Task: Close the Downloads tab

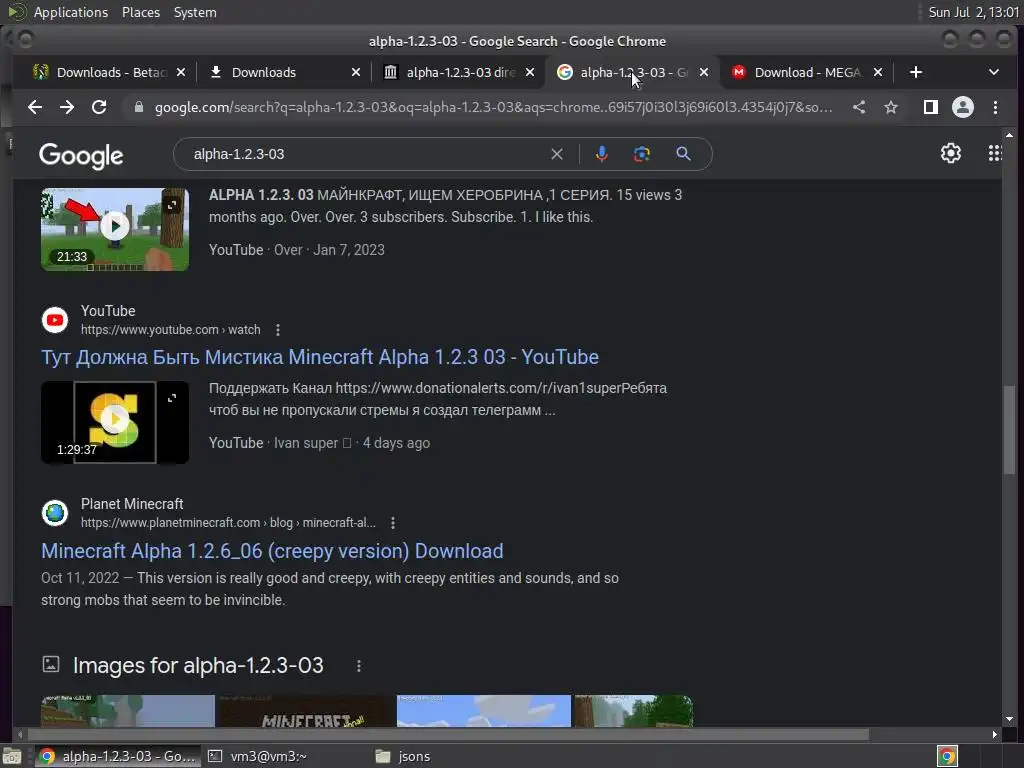Action: (355, 72)
